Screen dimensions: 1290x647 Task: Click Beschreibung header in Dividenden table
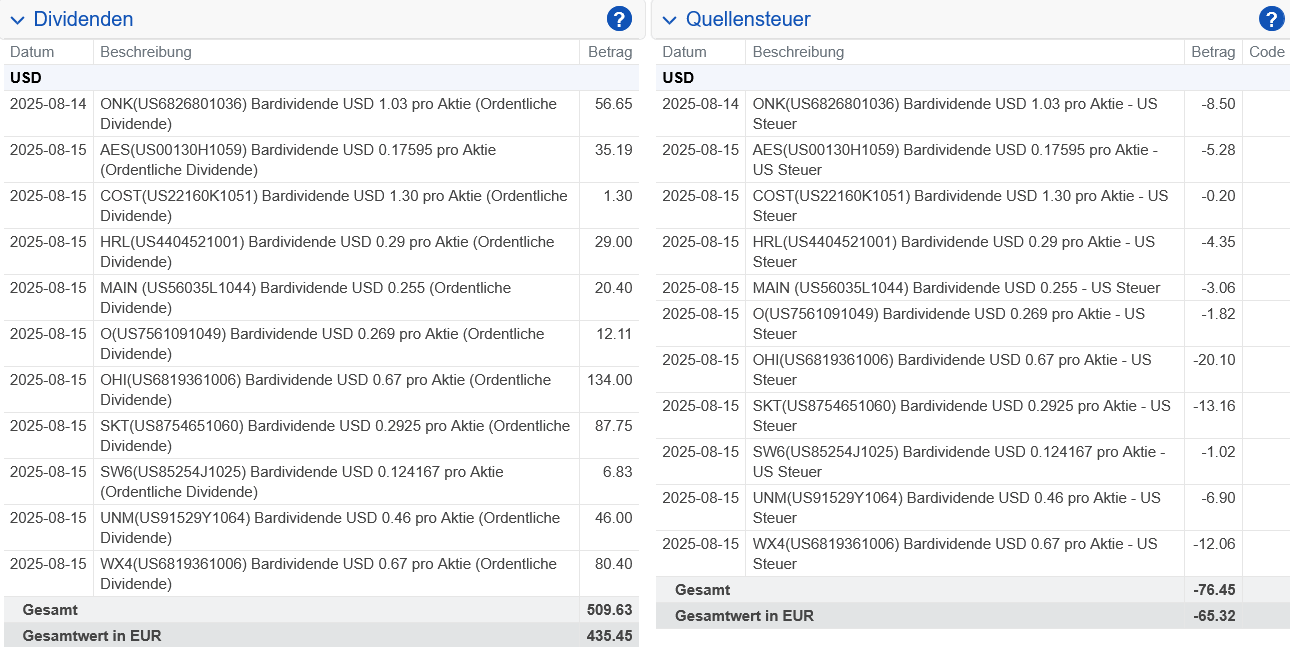(x=146, y=52)
